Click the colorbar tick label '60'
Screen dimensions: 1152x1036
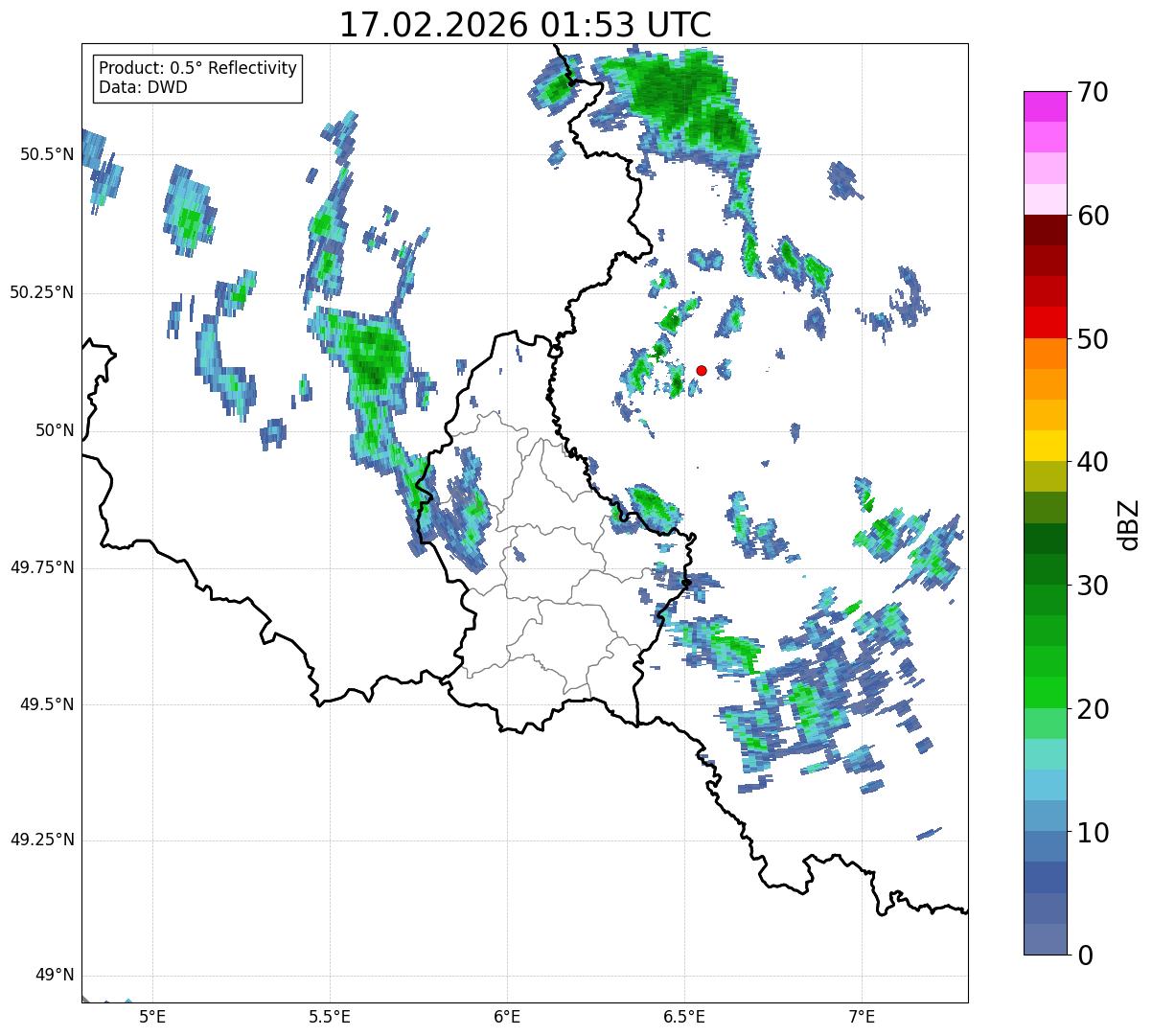tap(1092, 216)
